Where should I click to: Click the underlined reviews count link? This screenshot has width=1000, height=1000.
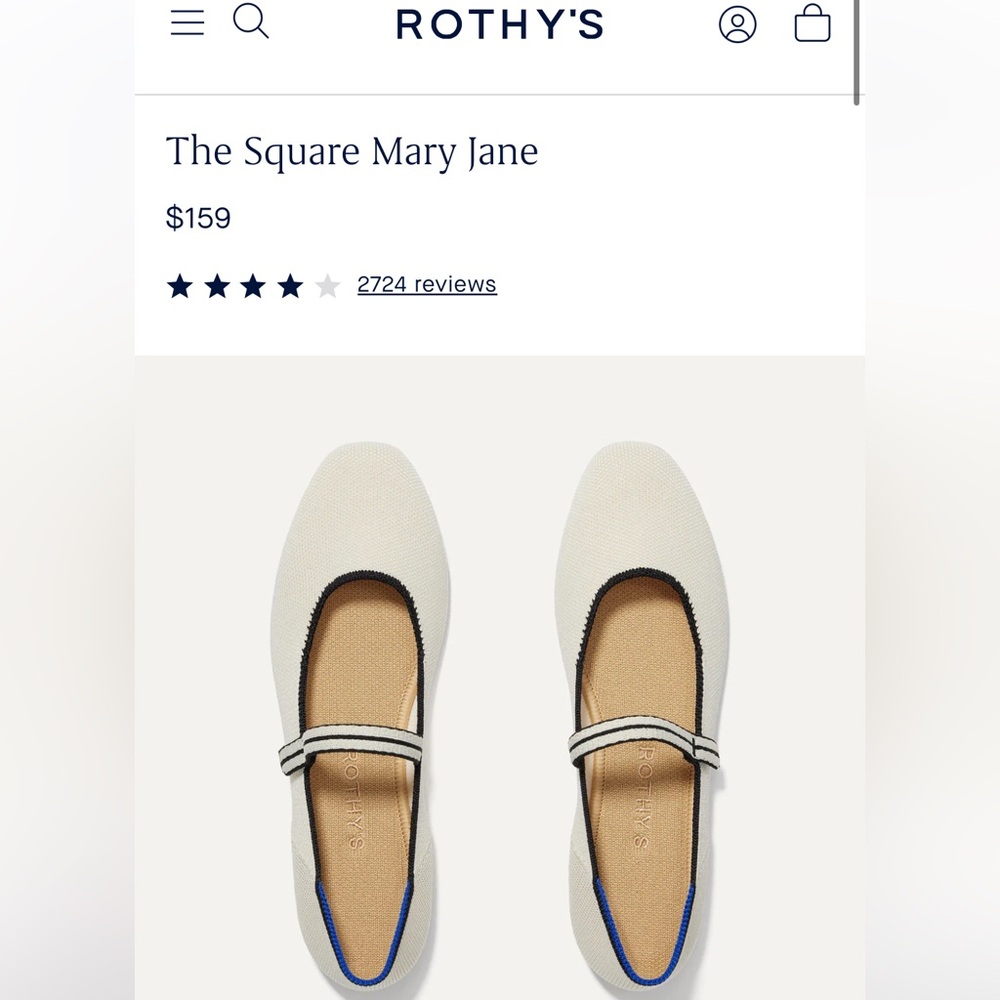pyautogui.click(x=426, y=284)
